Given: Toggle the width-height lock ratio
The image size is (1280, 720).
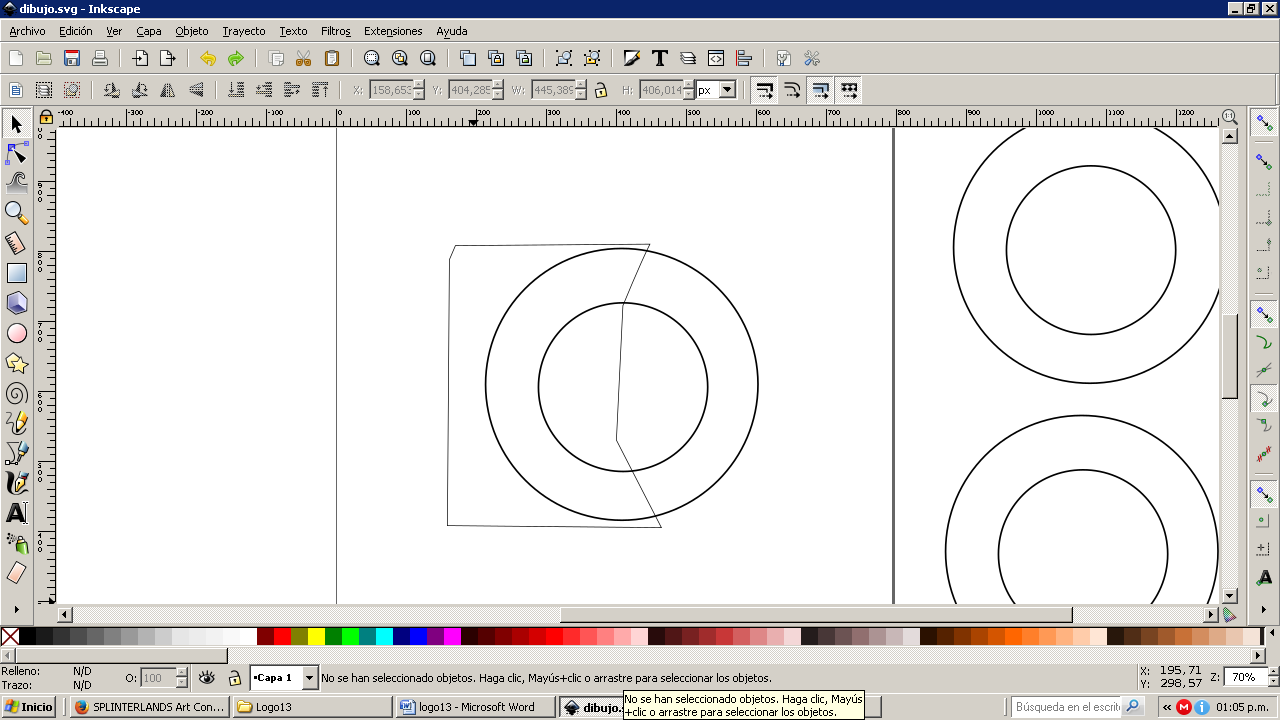Looking at the screenshot, I should coord(601,90).
